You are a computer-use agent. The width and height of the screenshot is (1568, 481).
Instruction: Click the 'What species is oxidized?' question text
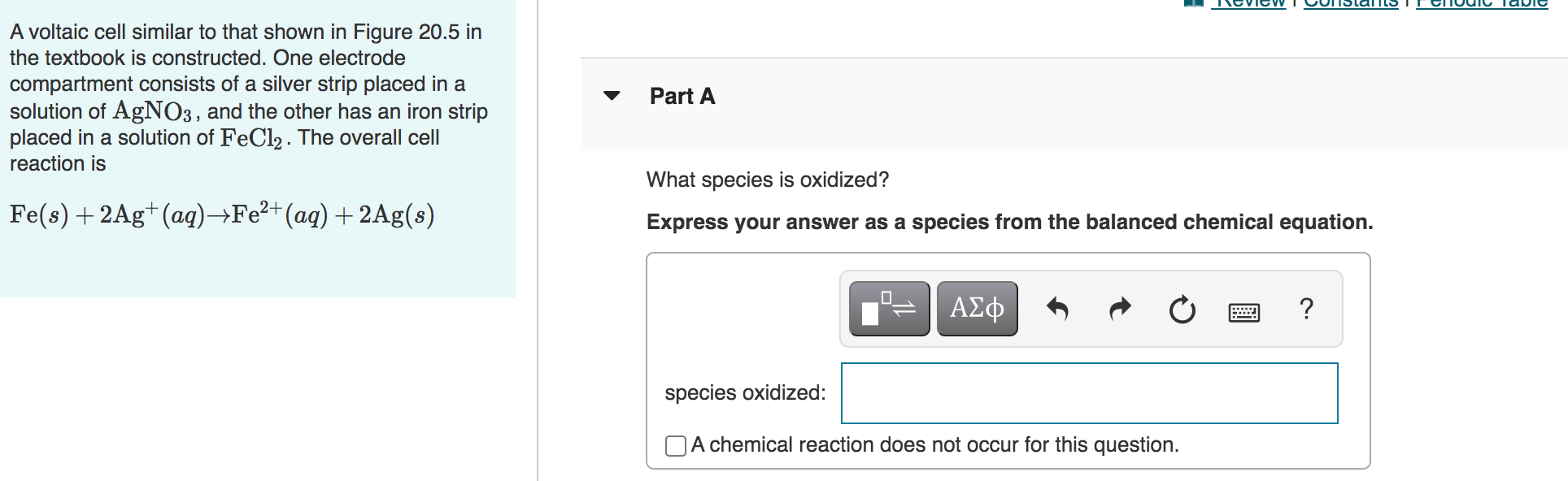click(768, 180)
